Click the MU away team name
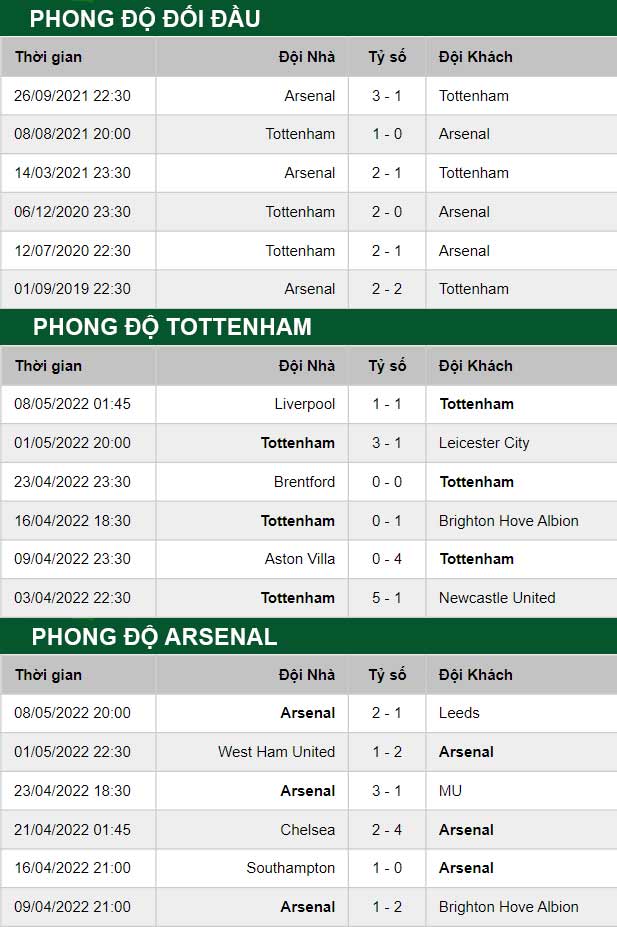This screenshot has width=617, height=927. pos(450,791)
